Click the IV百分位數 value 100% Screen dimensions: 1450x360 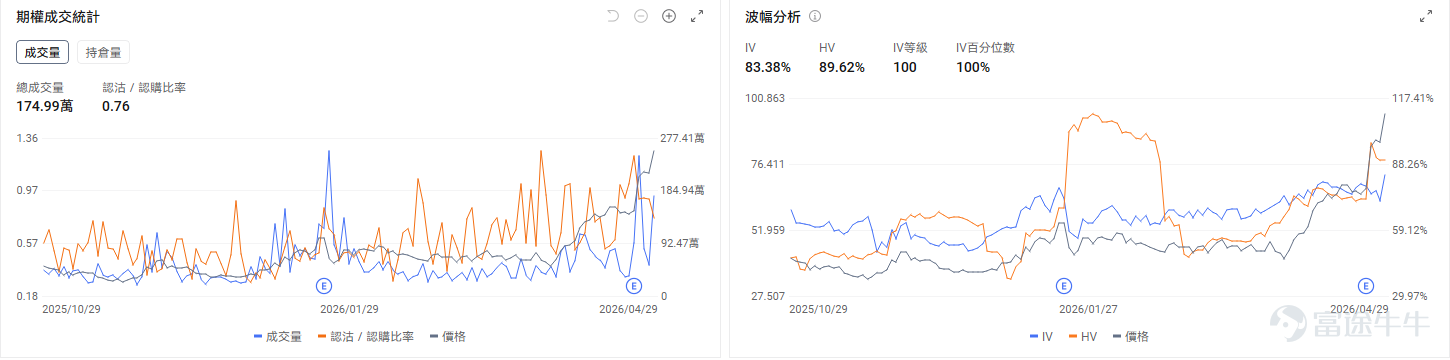(x=973, y=67)
